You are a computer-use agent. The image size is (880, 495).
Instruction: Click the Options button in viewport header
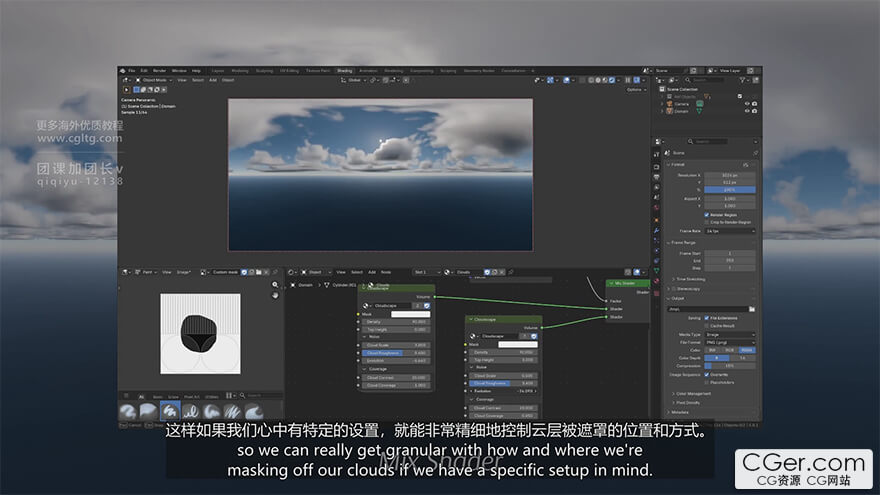[636, 90]
